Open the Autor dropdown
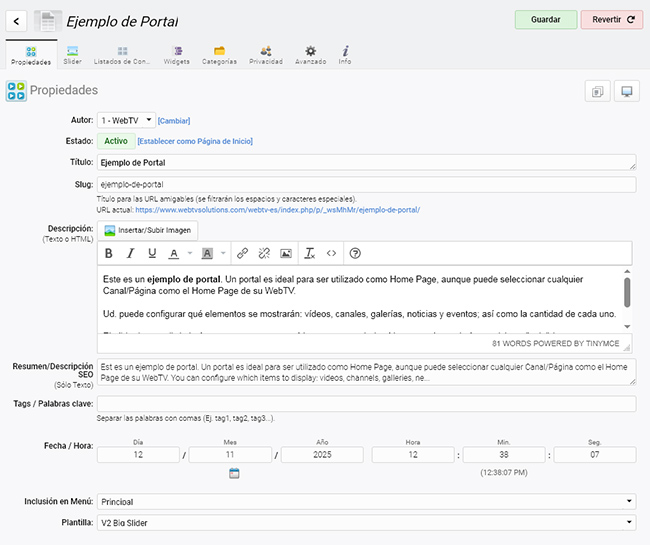The width and height of the screenshot is (650, 545). (x=126, y=121)
